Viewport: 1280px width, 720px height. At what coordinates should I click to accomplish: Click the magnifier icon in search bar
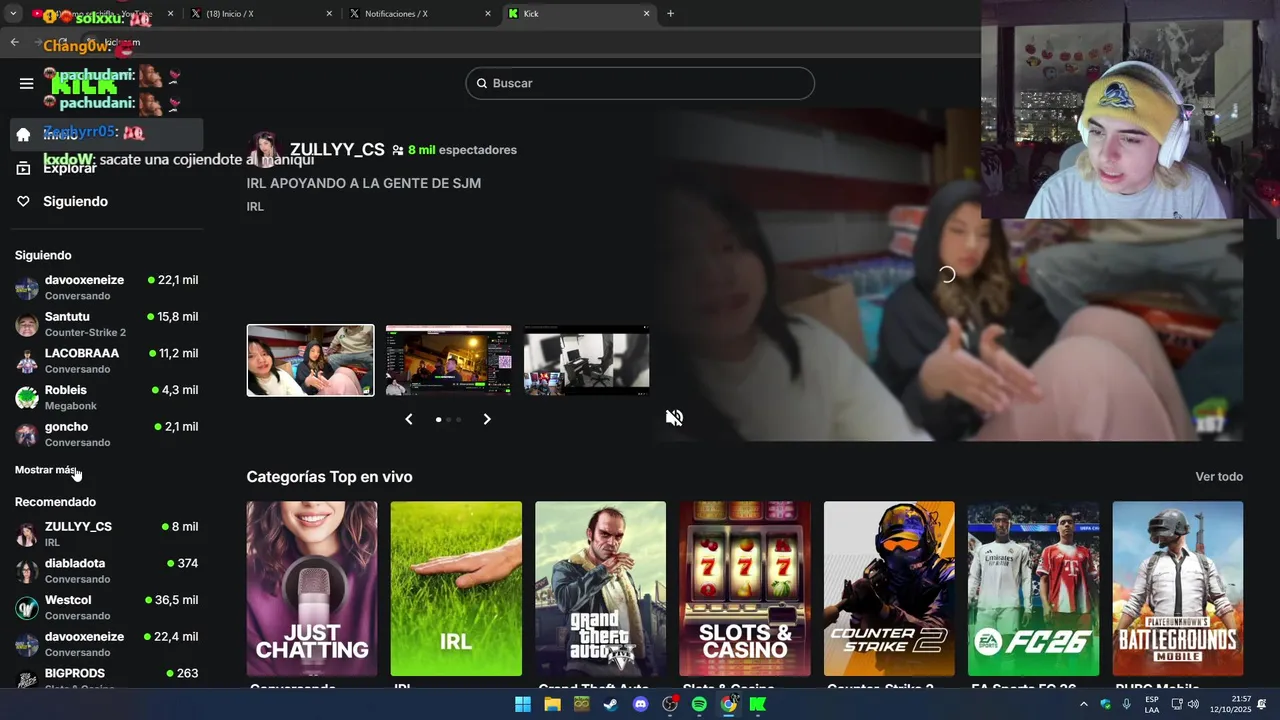click(481, 83)
